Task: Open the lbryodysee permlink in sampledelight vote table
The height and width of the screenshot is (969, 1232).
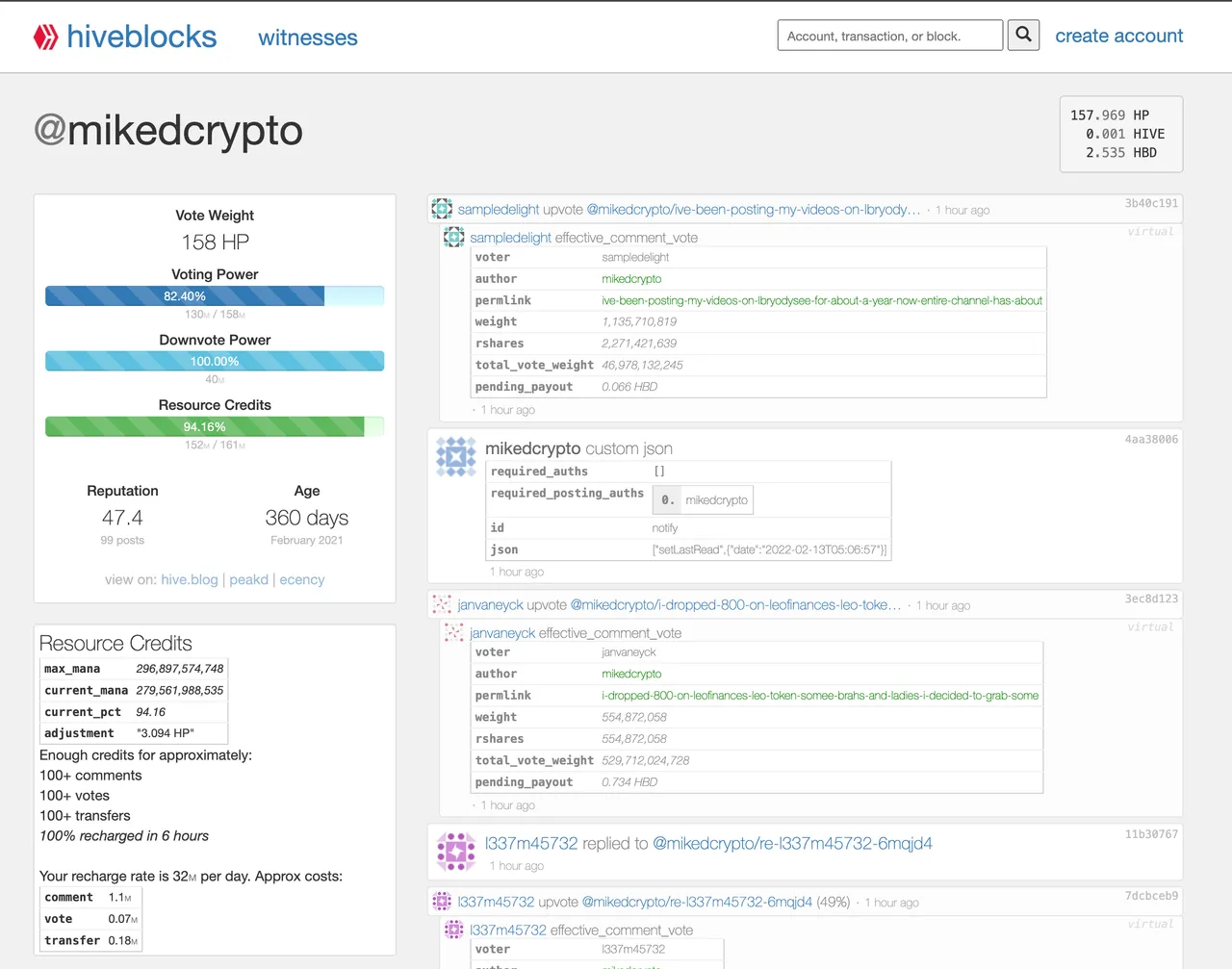Action: point(822,300)
